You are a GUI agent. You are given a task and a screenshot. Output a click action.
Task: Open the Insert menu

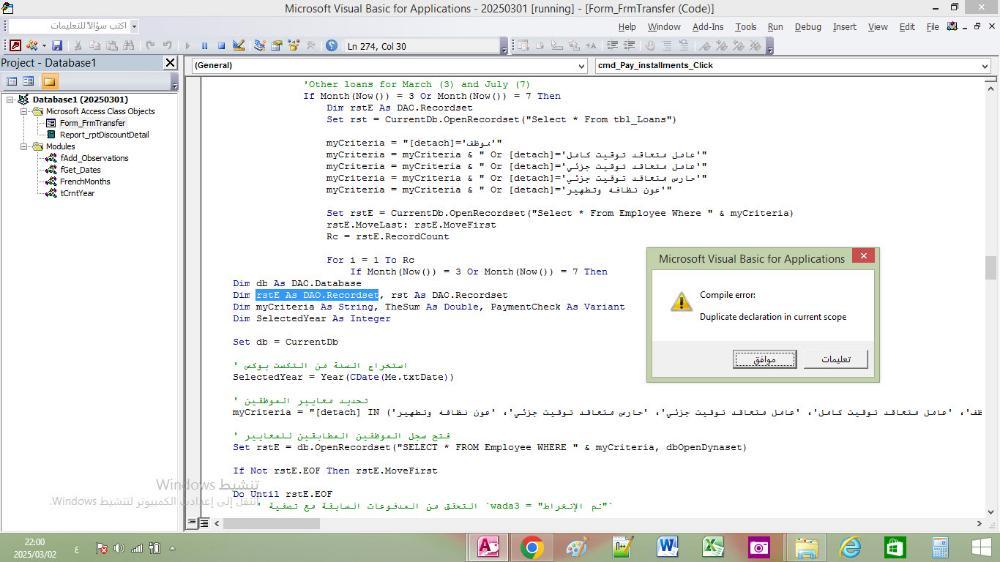(x=844, y=27)
